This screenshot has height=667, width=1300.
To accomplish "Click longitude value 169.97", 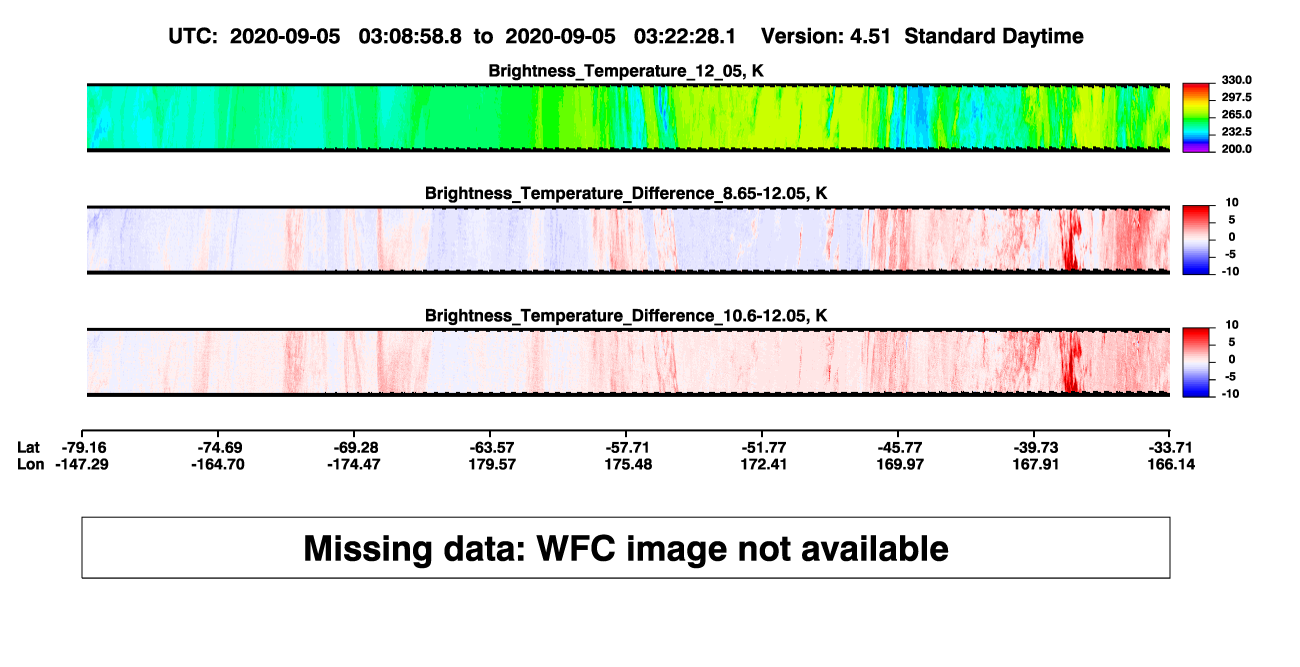I will pos(899,464).
